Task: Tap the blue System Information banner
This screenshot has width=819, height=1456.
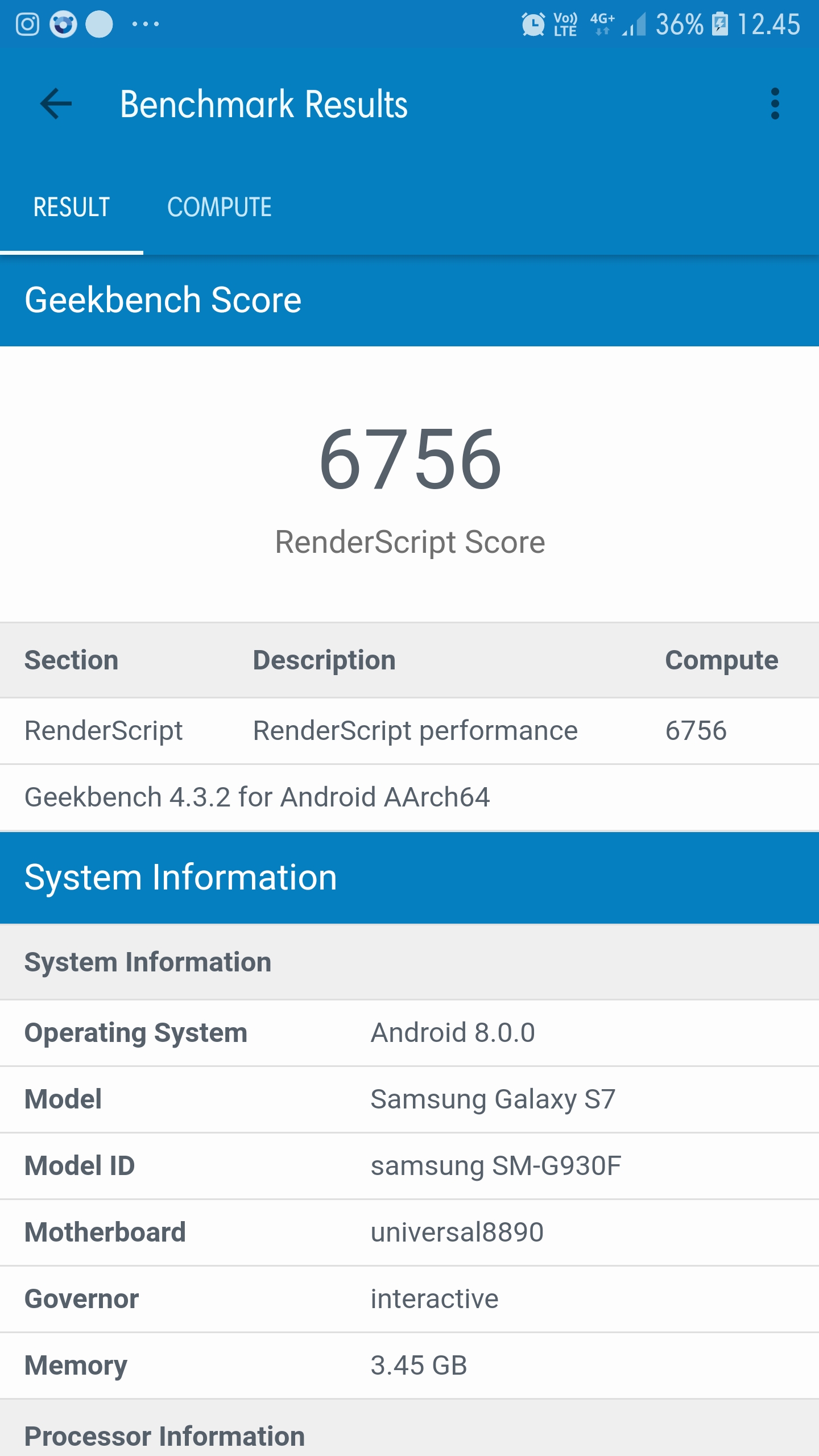Action: click(x=409, y=878)
